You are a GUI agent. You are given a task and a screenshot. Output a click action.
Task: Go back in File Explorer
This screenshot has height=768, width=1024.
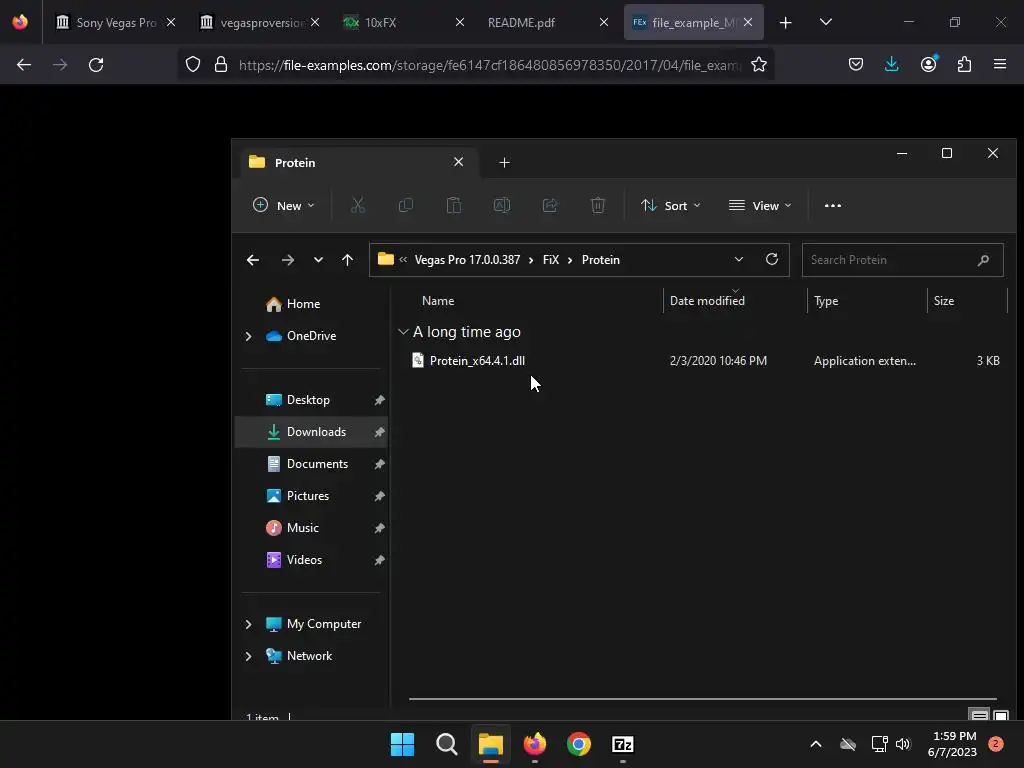coord(253,260)
